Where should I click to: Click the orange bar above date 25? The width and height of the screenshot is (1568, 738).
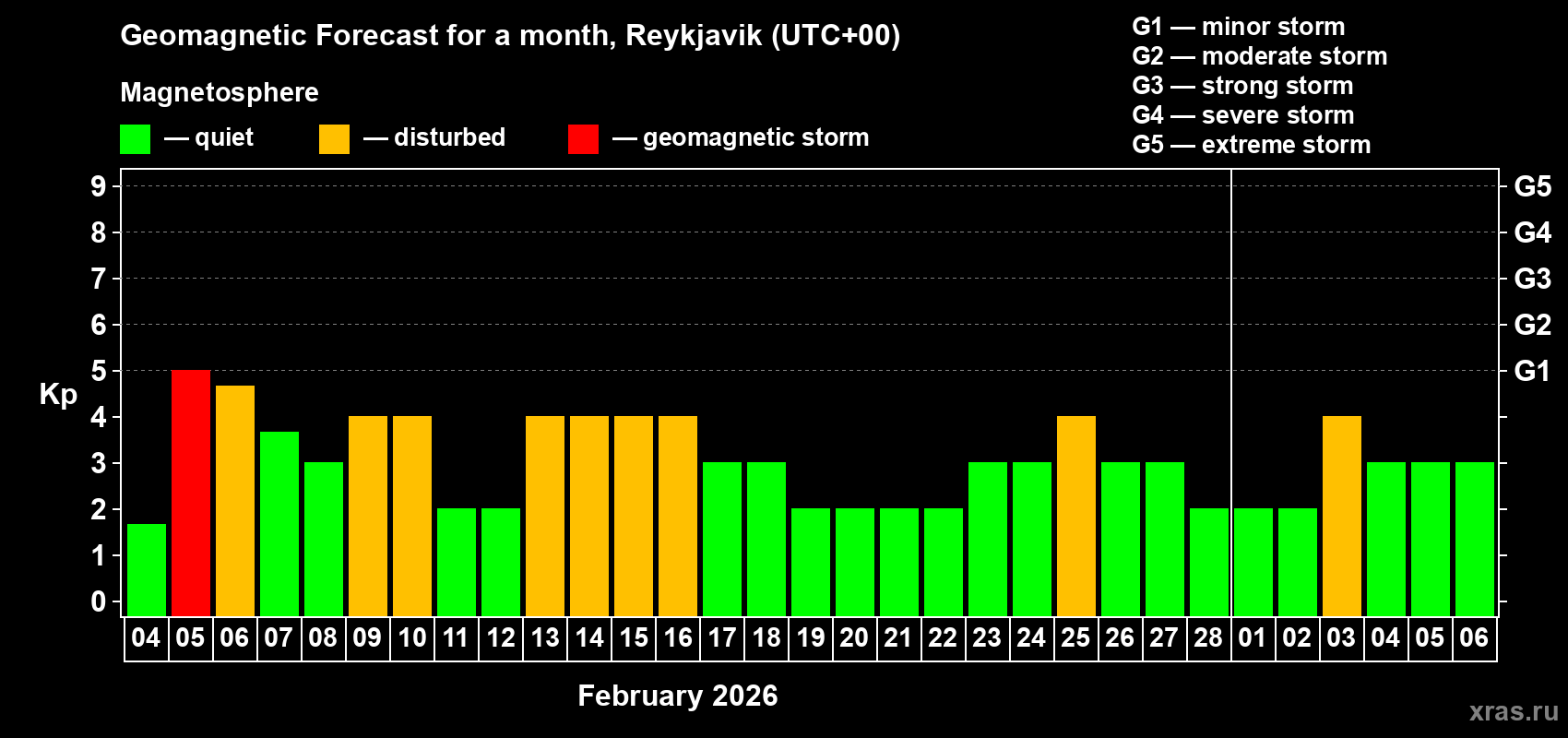click(x=1076, y=517)
